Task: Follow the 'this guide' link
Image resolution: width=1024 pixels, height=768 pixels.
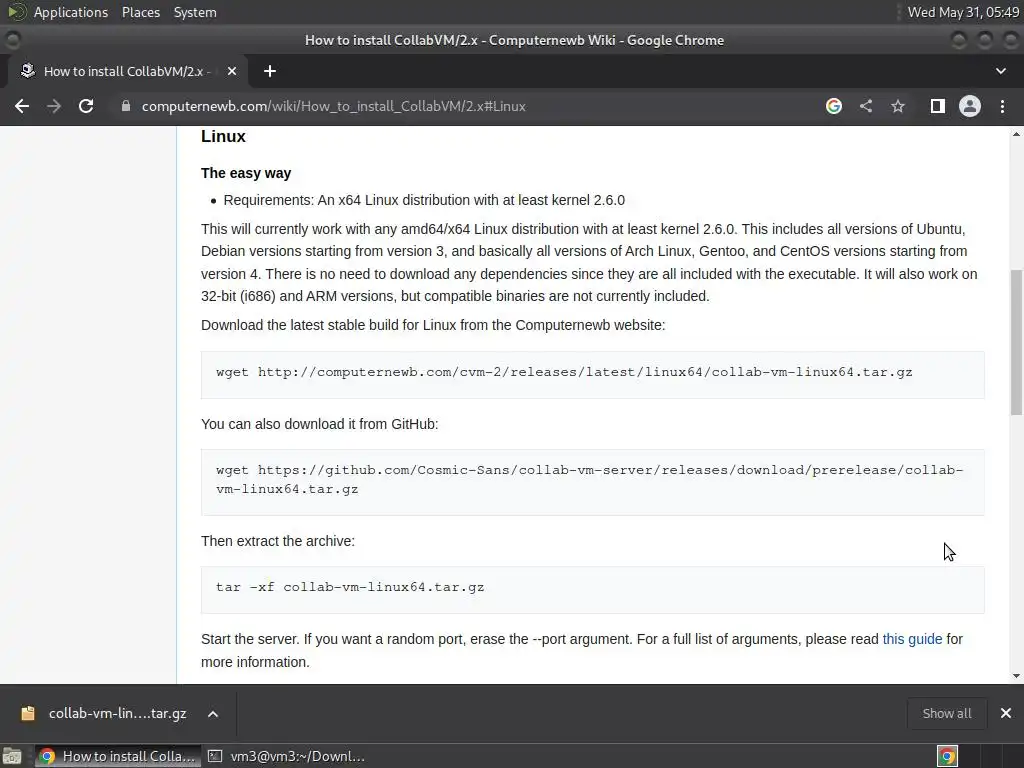Action: pyautogui.click(x=912, y=639)
